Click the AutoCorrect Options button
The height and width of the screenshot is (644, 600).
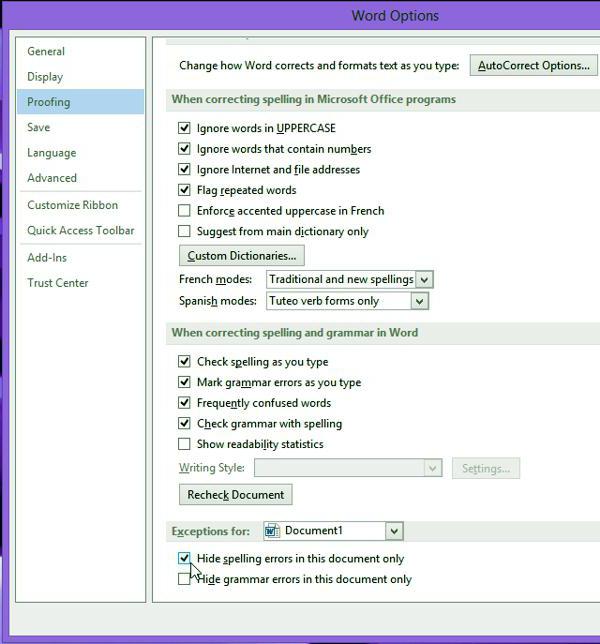[x=533, y=66]
